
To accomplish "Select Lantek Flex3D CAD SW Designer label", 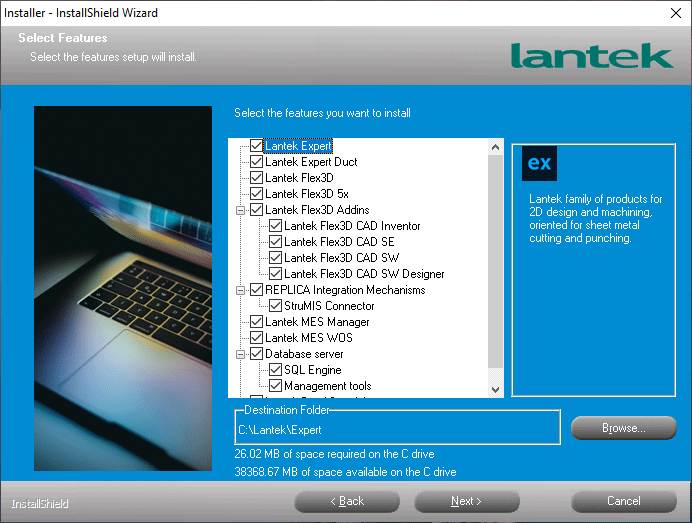I will coord(364,274).
